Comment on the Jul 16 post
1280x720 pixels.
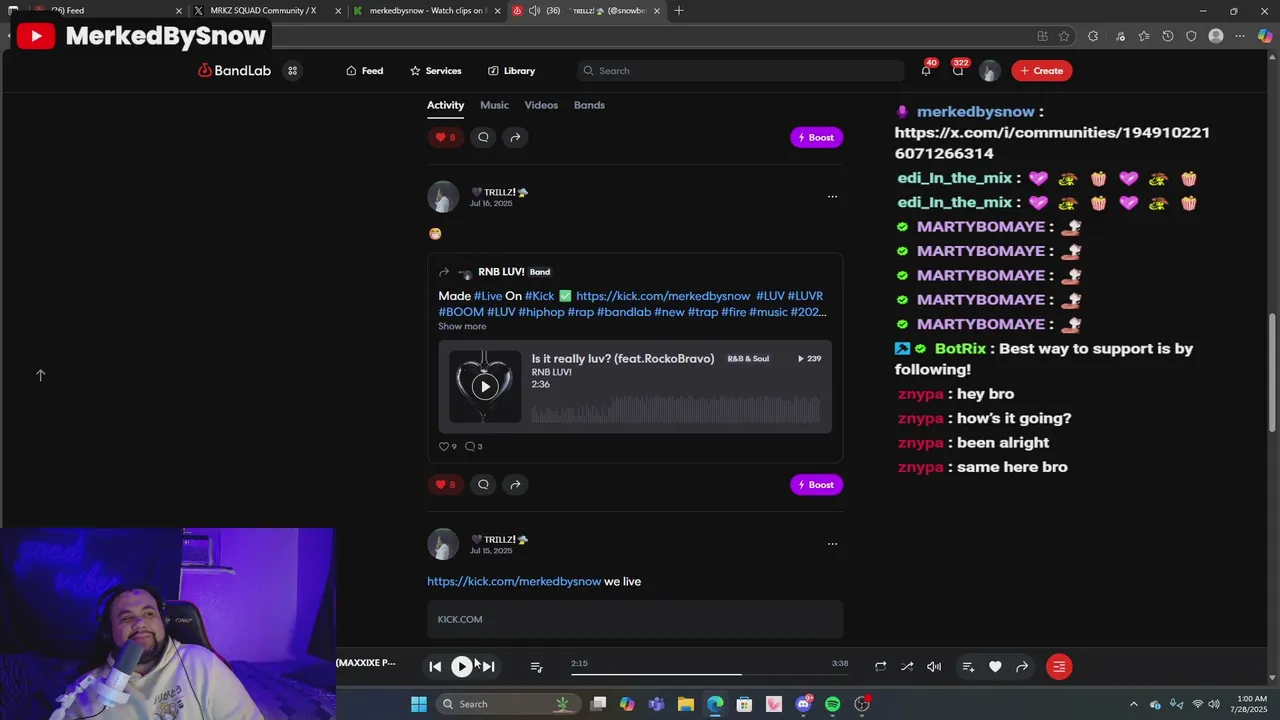click(x=483, y=485)
